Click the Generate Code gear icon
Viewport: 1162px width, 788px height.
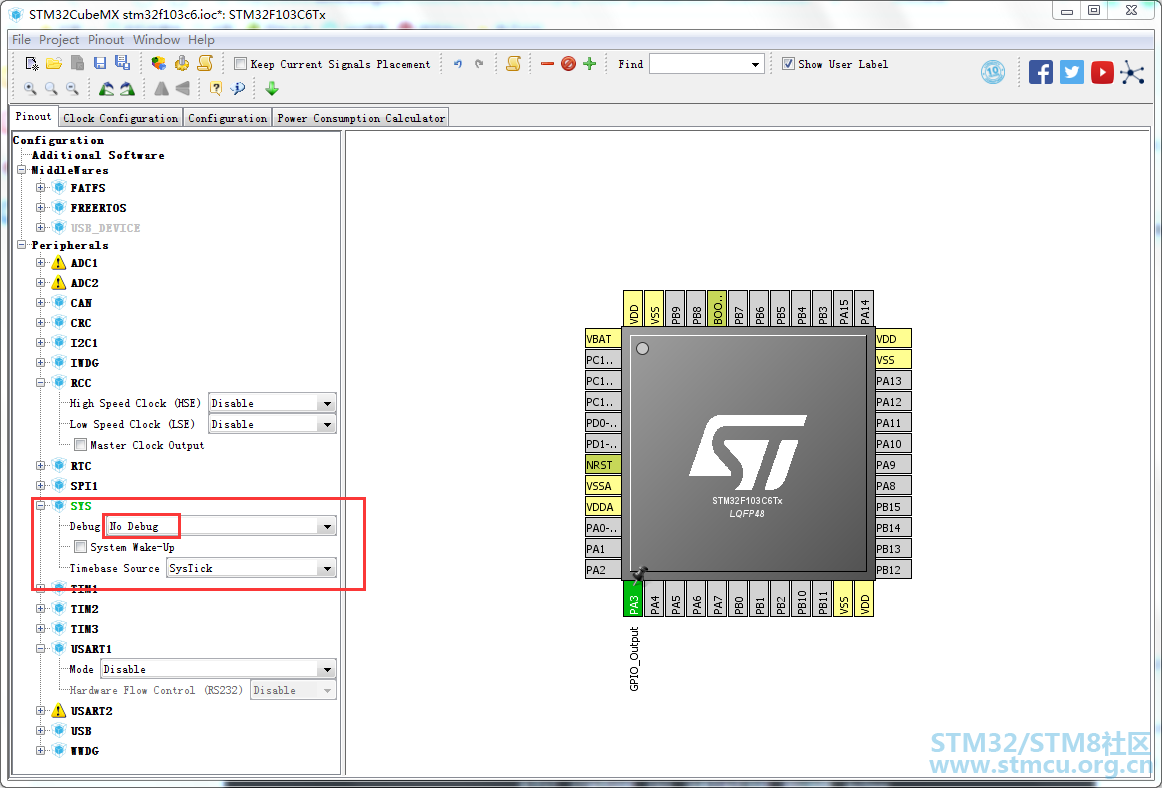coord(182,64)
